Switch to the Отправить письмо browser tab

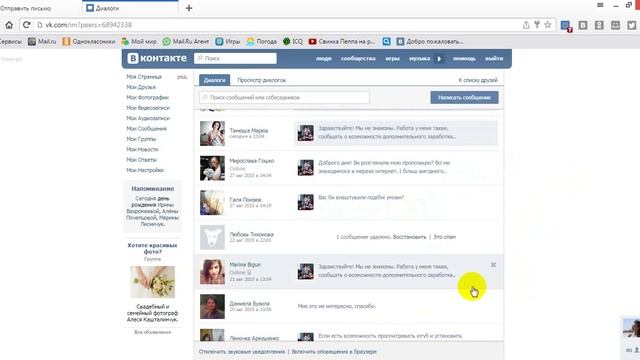[25, 8]
